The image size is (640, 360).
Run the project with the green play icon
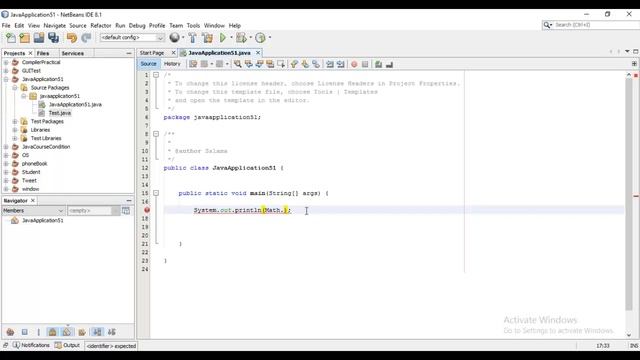[x=223, y=38]
